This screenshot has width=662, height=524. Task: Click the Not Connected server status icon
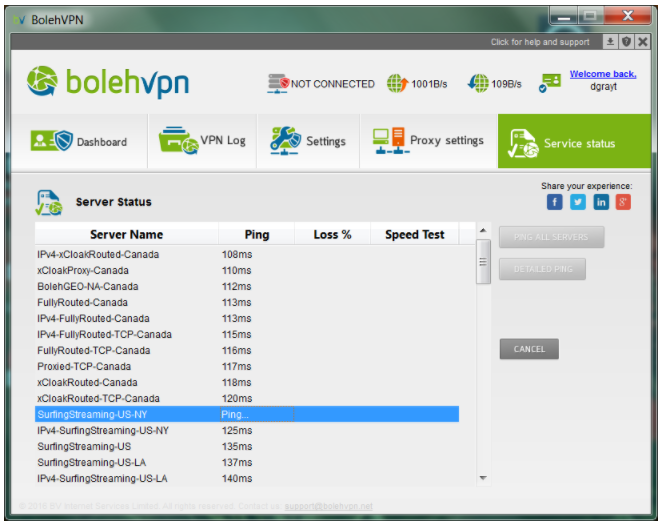point(278,83)
